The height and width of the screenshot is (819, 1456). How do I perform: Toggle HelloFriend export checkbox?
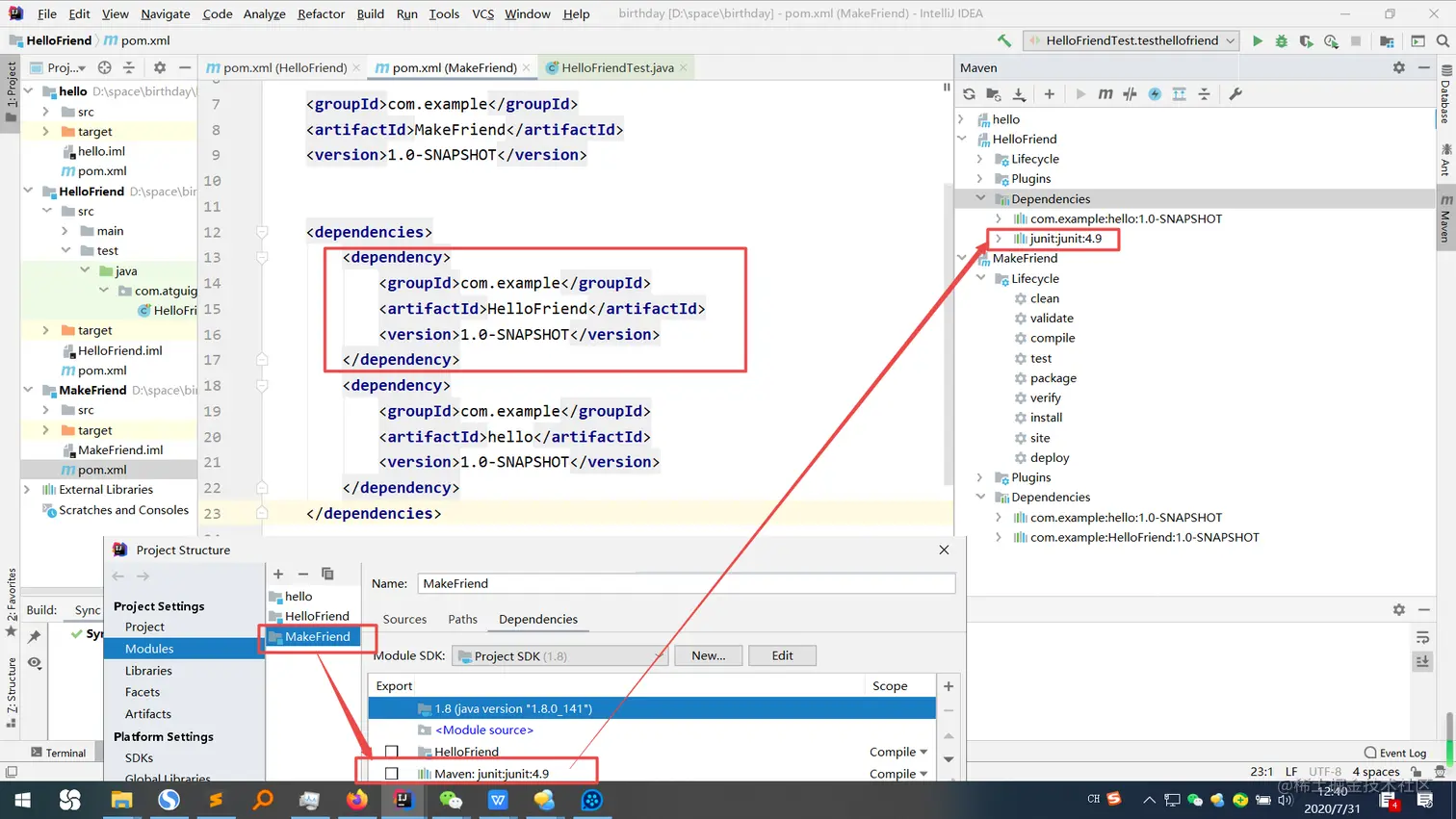[x=392, y=752]
